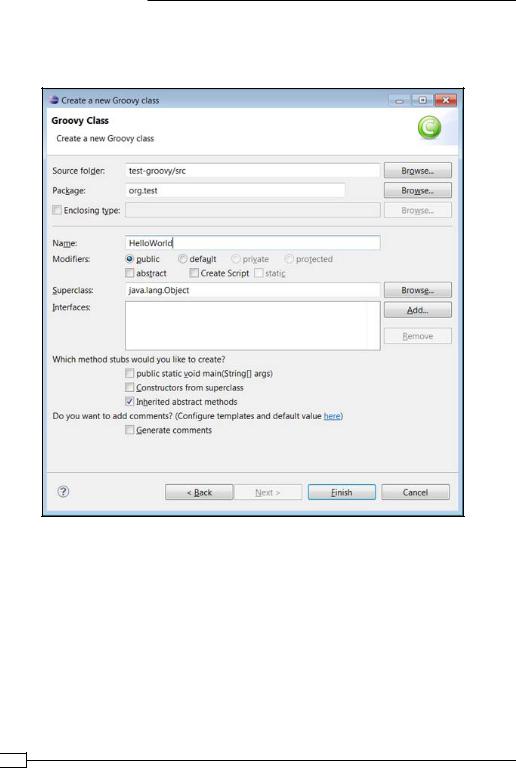The image size is (516, 768).
Task: Click the 'Interfaces:' label
Action: click(71, 307)
